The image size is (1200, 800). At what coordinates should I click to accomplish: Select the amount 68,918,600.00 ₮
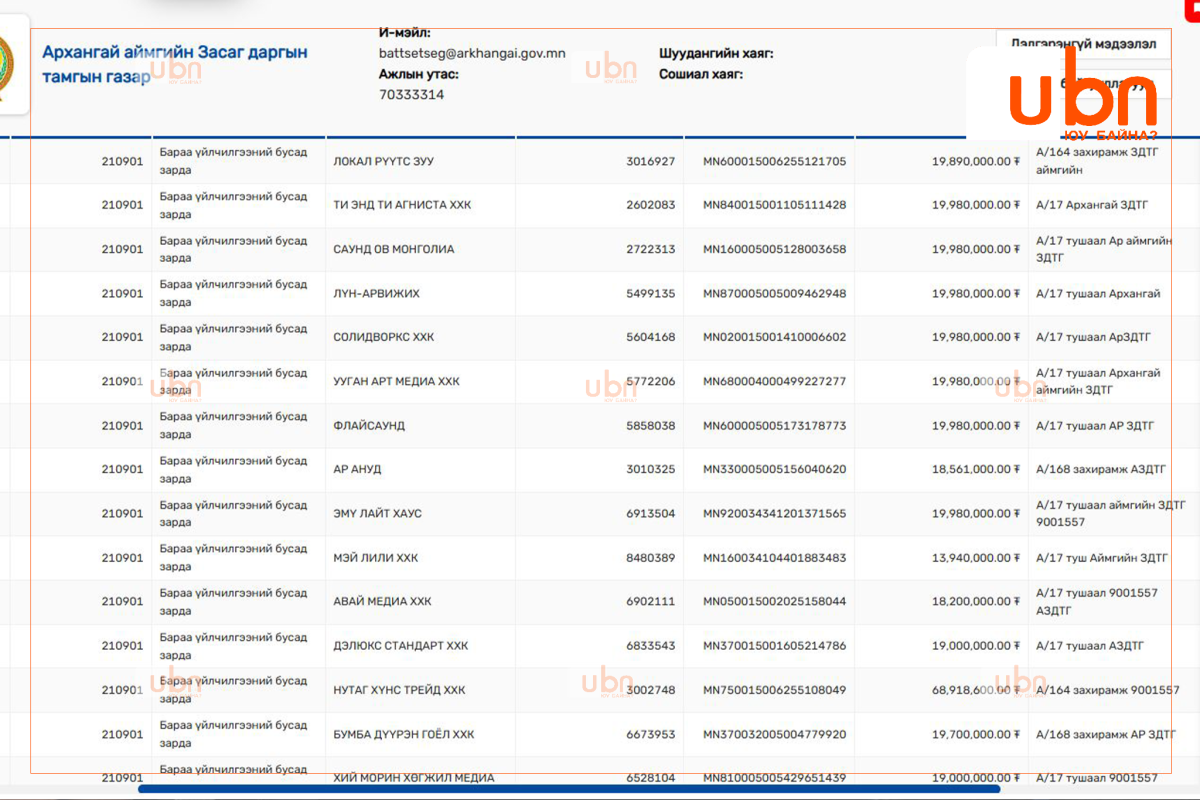click(976, 690)
